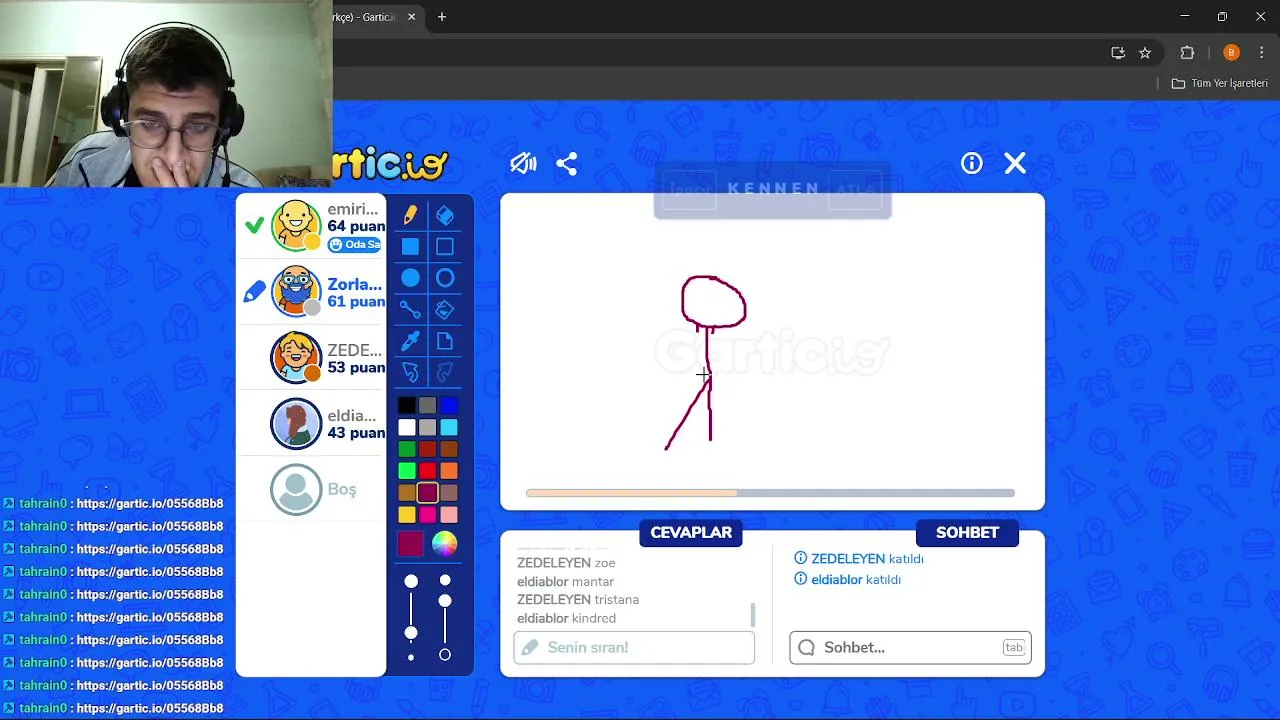The width and height of the screenshot is (1280, 720).
Task: Redo the drawing stroke
Action: pos(445,372)
